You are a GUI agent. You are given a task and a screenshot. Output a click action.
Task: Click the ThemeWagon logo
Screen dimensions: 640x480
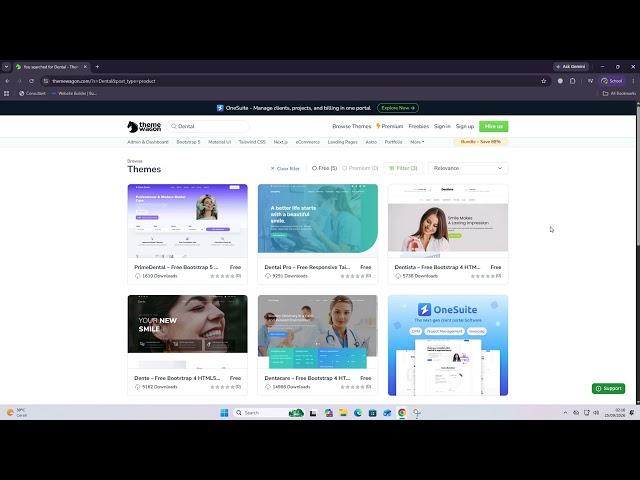pyautogui.click(x=144, y=127)
